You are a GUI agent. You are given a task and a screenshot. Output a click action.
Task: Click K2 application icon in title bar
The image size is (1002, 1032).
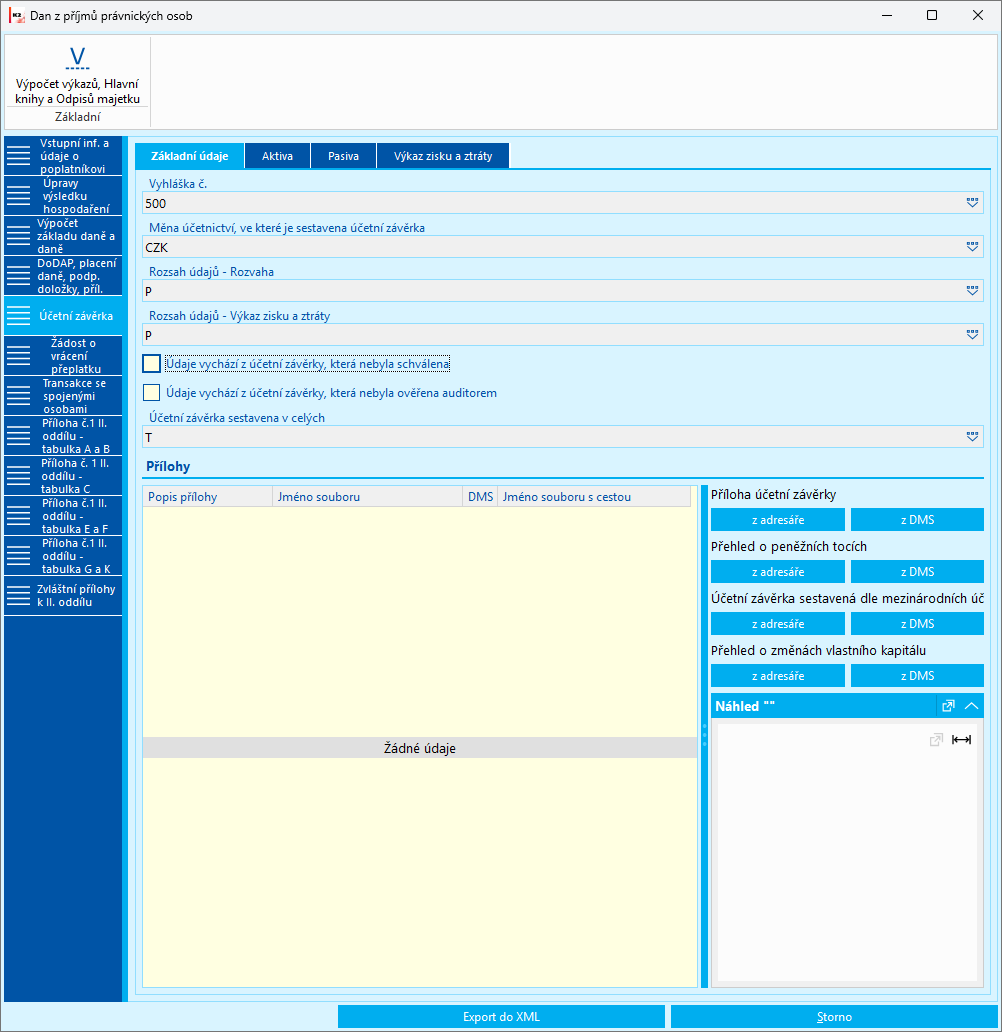(16, 15)
